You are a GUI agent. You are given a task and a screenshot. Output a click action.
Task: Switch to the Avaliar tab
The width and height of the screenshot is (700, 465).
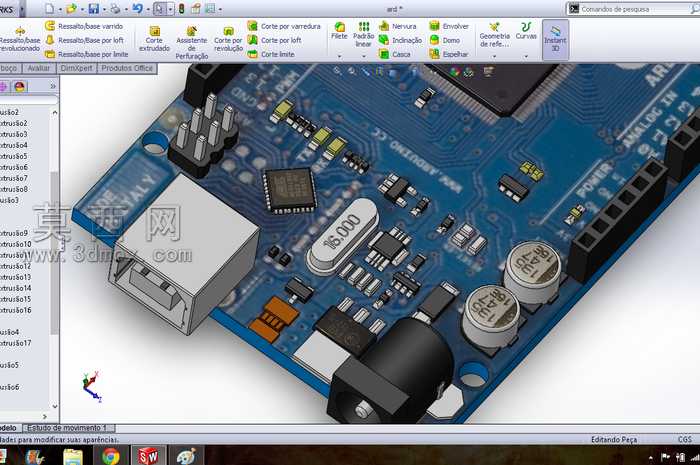(x=38, y=68)
